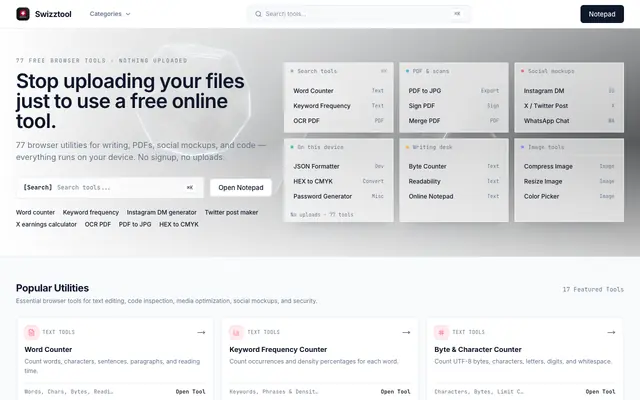Open the Swizztool home link
Screen dimensions: 640x400
coord(44,14)
